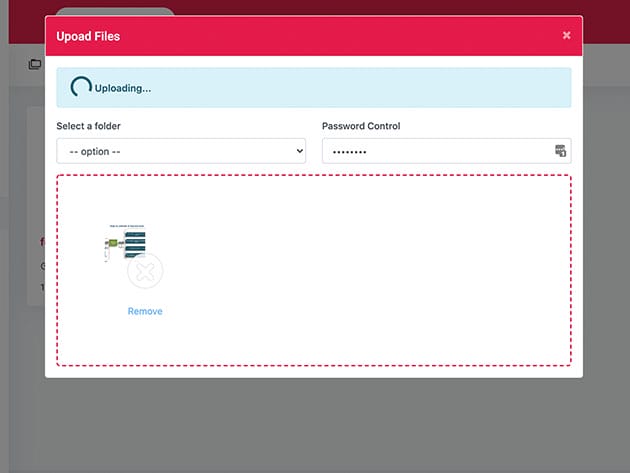
Task: Select the uploaded file preview thumbnail
Action: pos(127,243)
